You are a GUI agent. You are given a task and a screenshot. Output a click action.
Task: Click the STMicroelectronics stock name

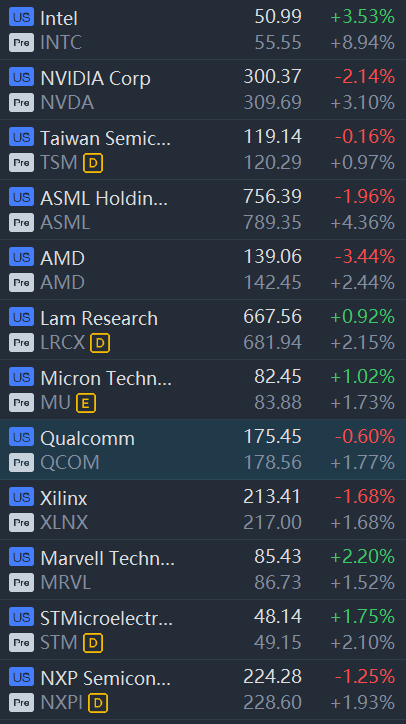(107, 618)
